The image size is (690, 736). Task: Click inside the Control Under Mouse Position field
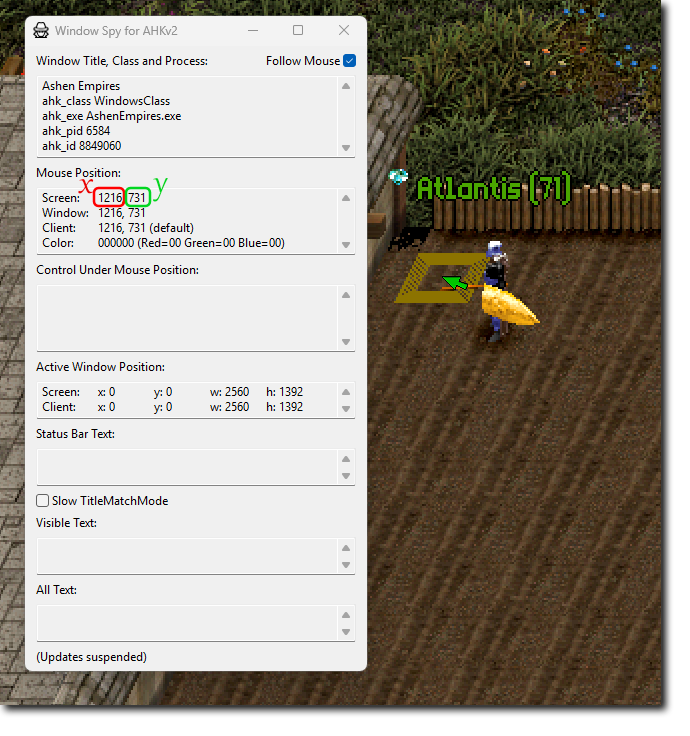click(x=188, y=318)
